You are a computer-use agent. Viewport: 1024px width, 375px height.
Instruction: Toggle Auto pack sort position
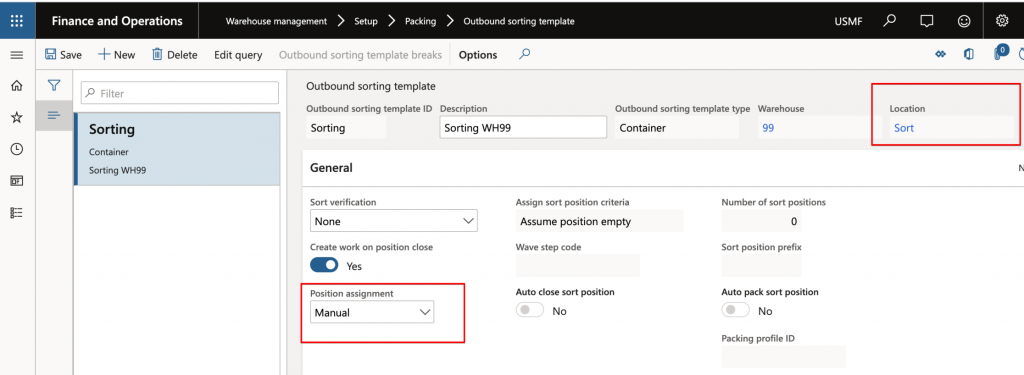[735, 310]
